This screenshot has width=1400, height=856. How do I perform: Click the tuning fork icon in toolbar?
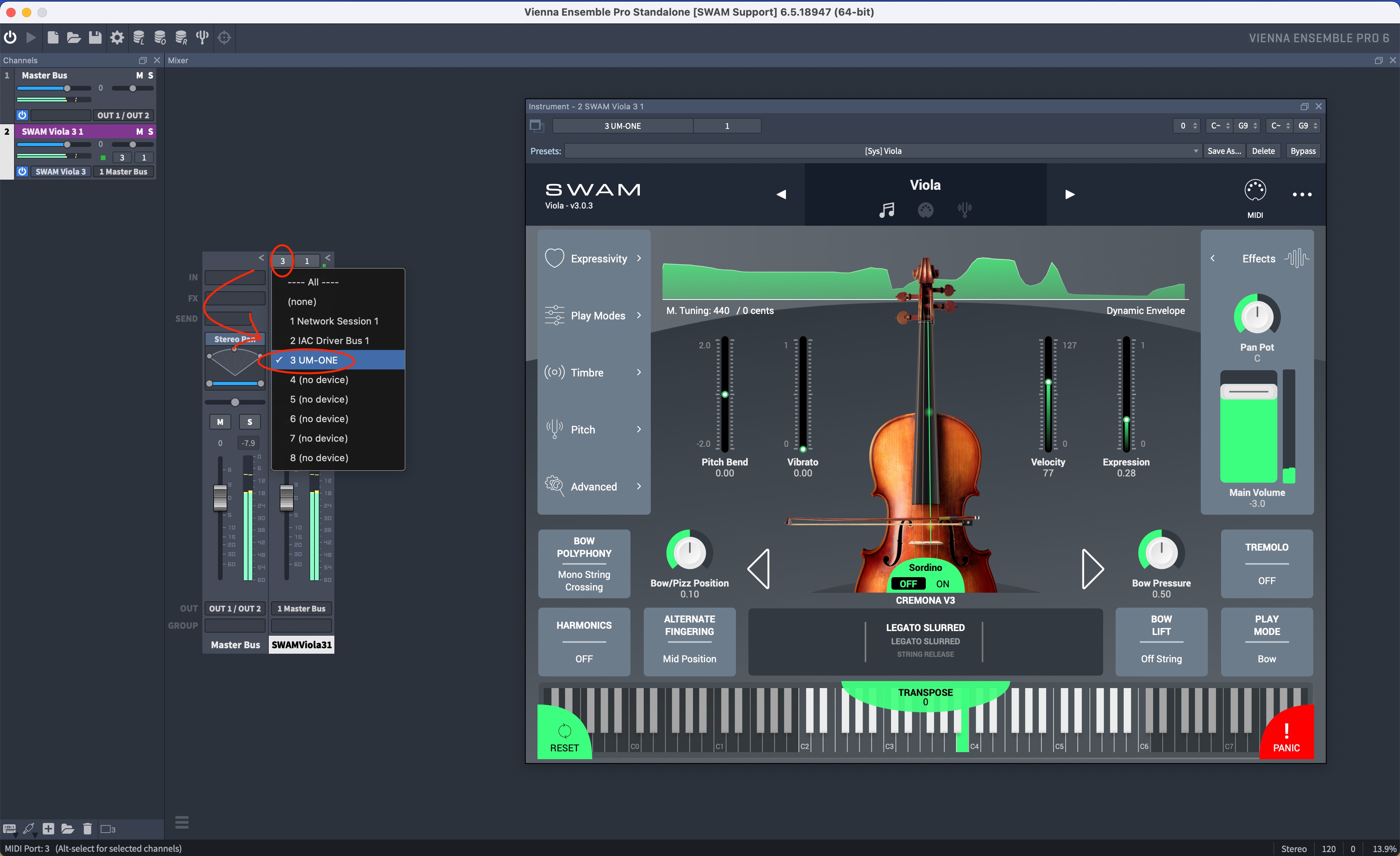click(202, 37)
